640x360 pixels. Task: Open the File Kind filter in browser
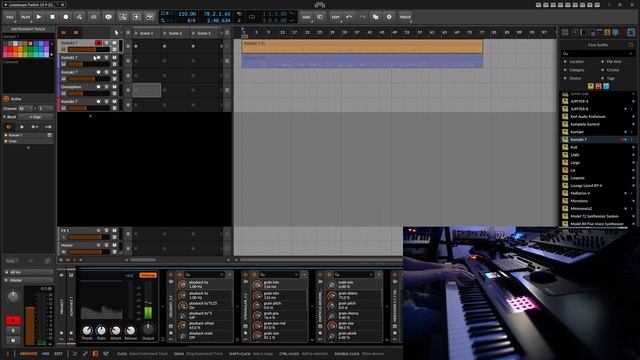pos(613,62)
